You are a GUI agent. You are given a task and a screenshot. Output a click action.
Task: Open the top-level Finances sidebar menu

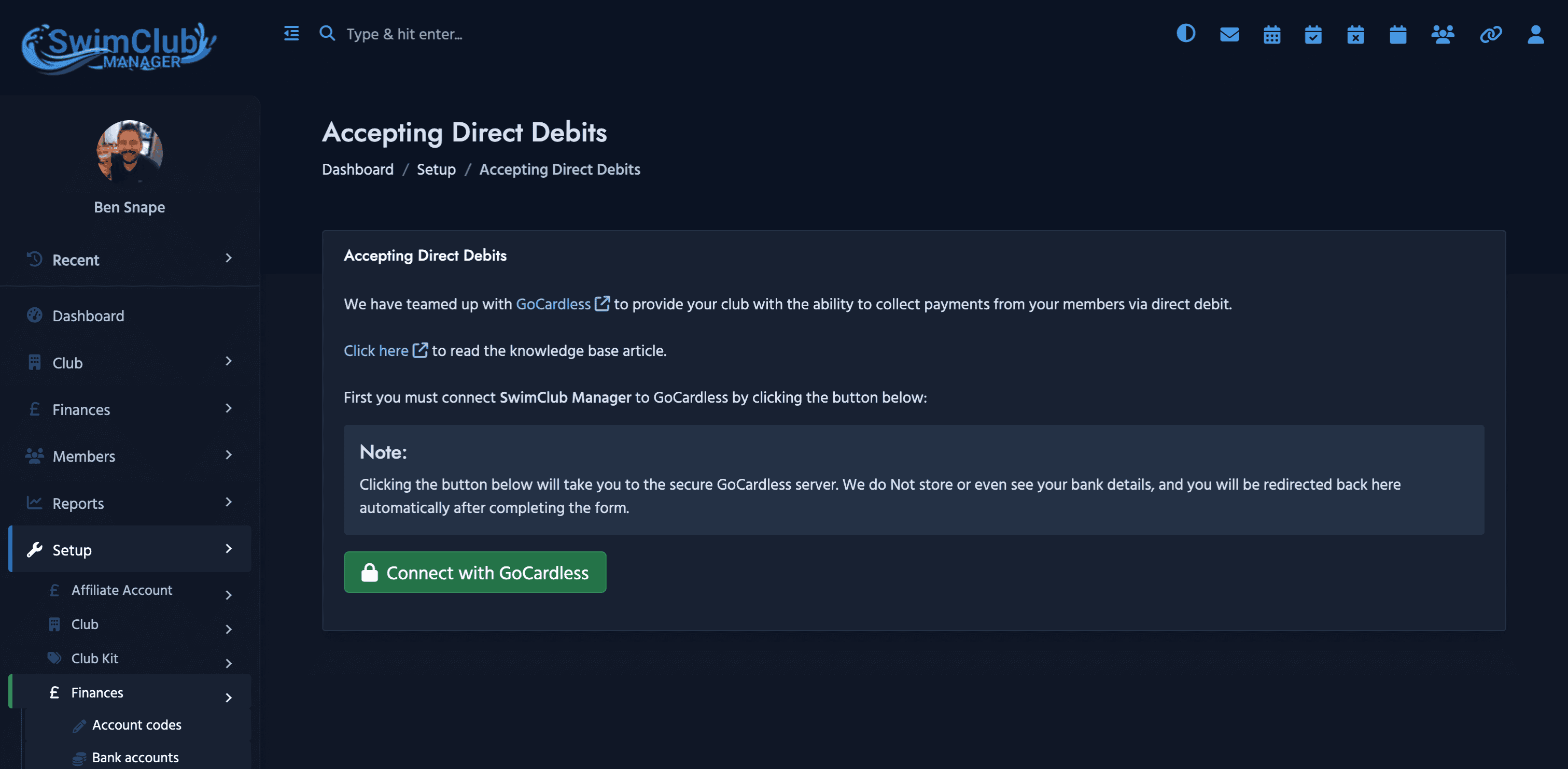tap(130, 409)
